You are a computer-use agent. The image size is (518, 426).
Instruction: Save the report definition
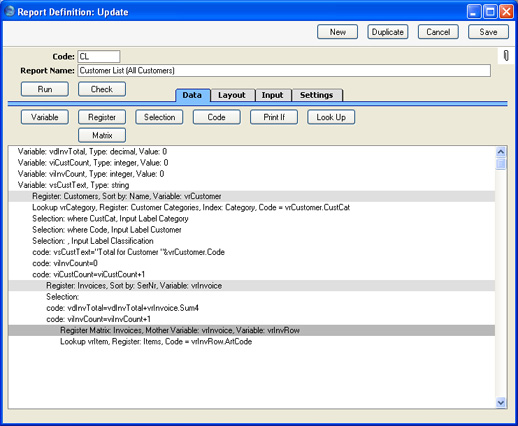coord(488,32)
